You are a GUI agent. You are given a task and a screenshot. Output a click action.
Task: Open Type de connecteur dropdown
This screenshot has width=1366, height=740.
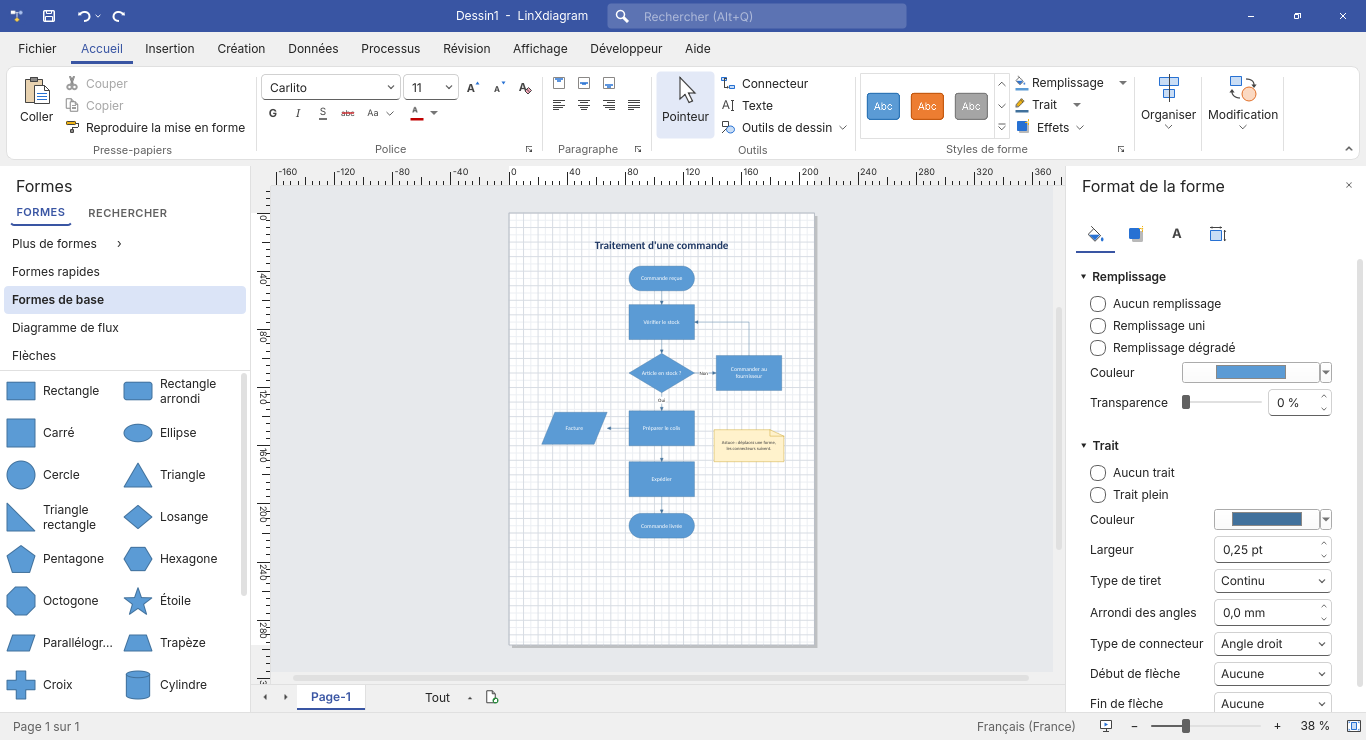1273,644
